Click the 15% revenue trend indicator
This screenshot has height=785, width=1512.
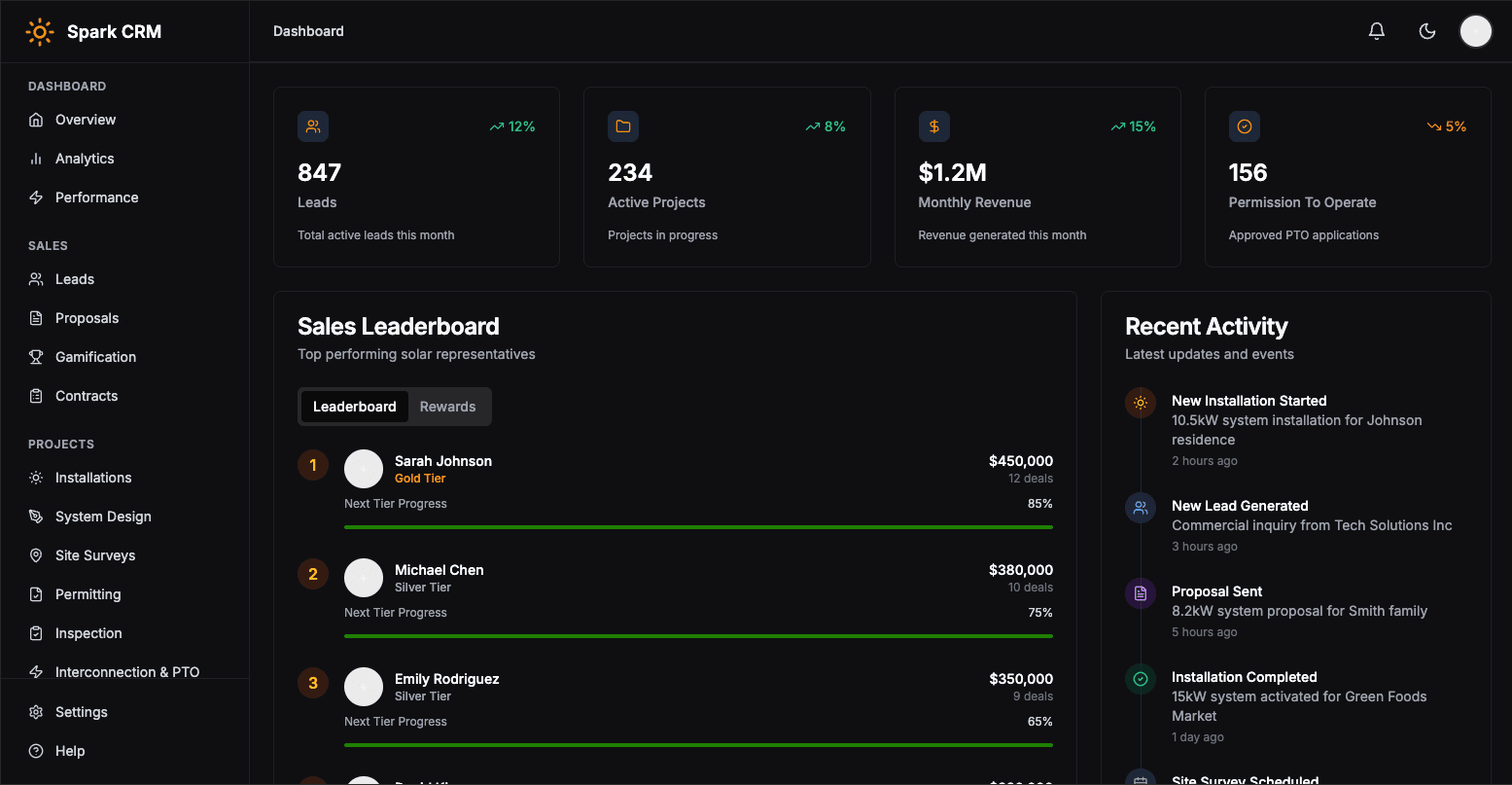tap(1134, 126)
